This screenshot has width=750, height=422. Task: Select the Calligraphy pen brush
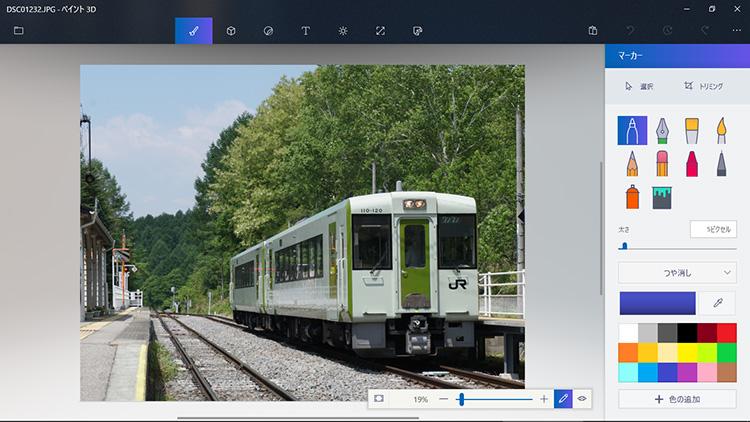662,130
